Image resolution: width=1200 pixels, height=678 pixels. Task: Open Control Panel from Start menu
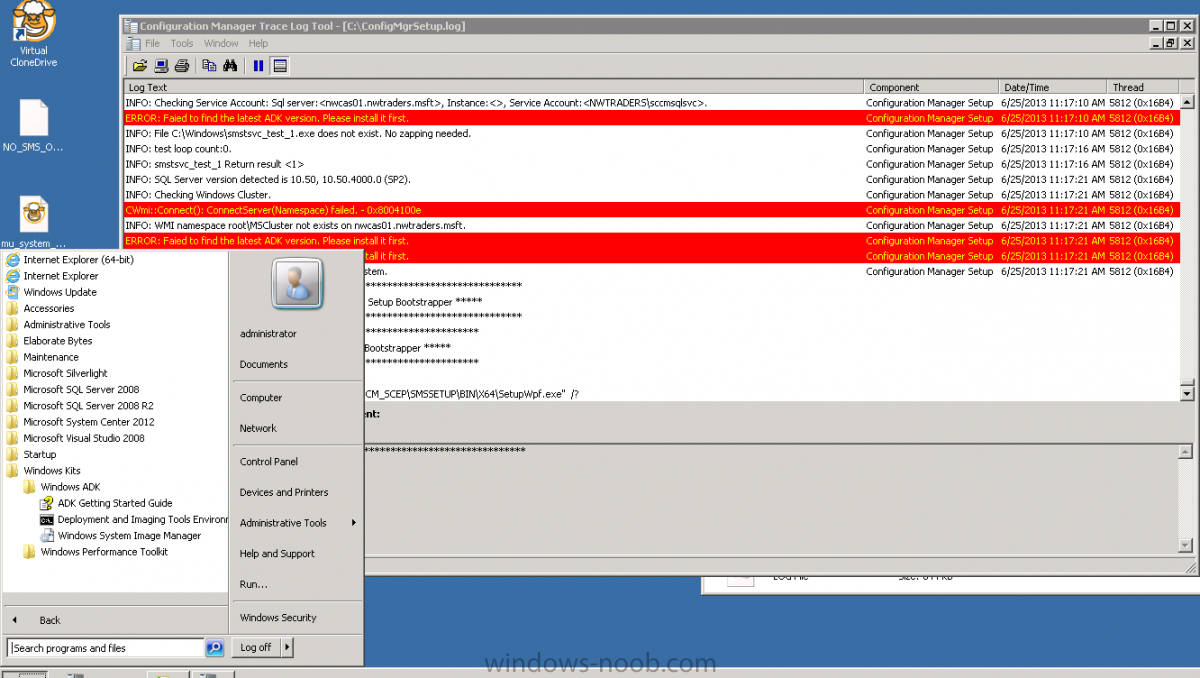click(269, 462)
